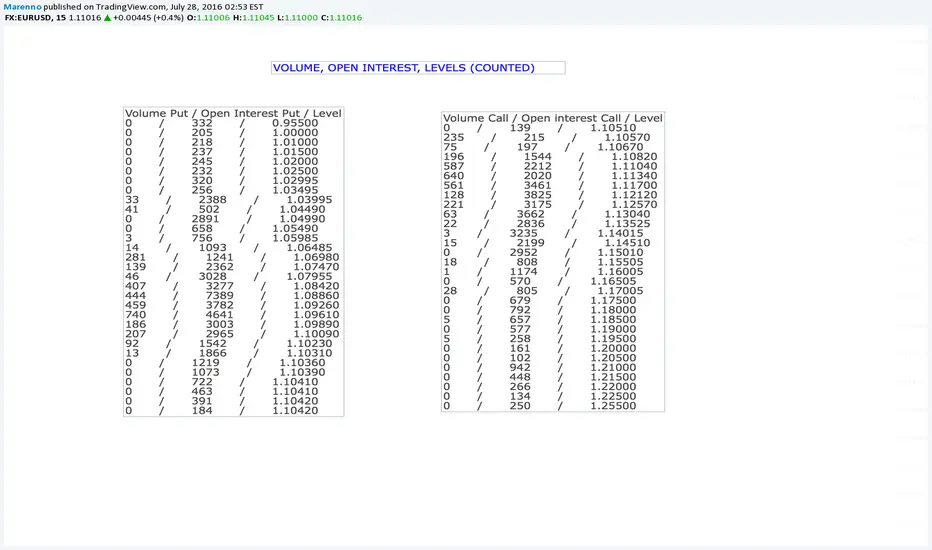932x550 pixels.
Task: Click the high price value H:1.11045
Action: (x=253, y=18)
